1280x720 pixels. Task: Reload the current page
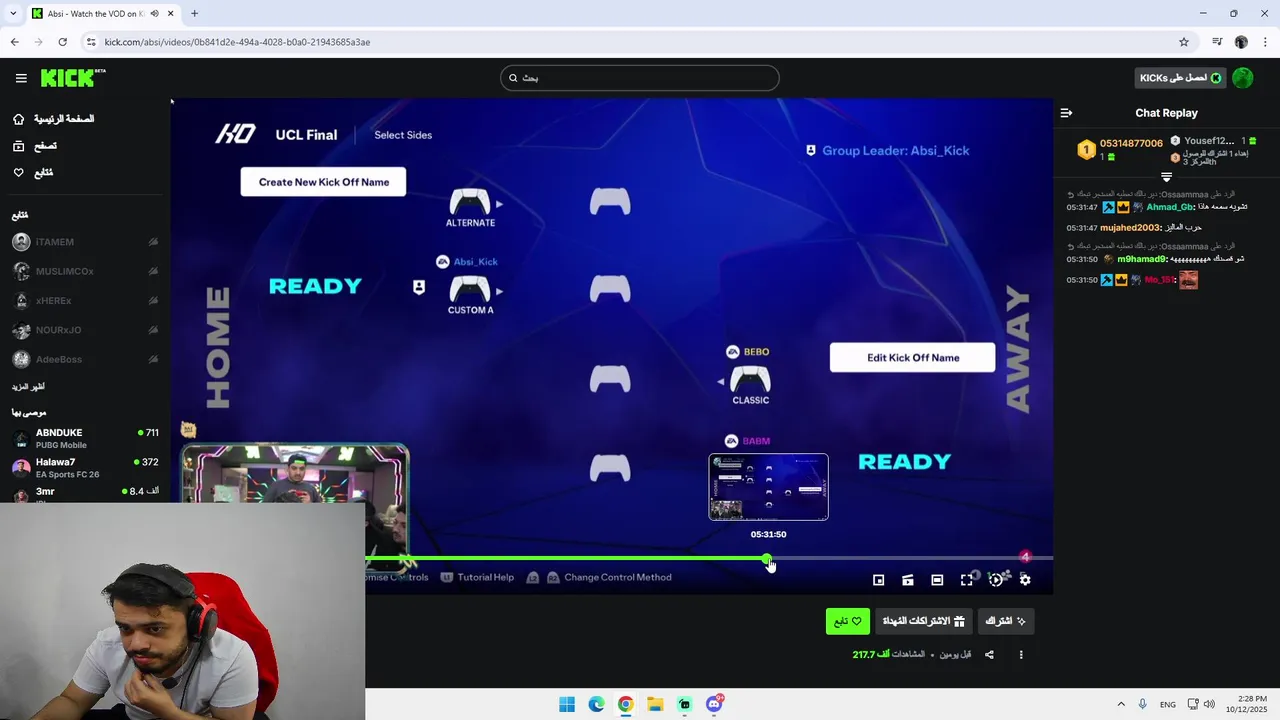point(62,42)
